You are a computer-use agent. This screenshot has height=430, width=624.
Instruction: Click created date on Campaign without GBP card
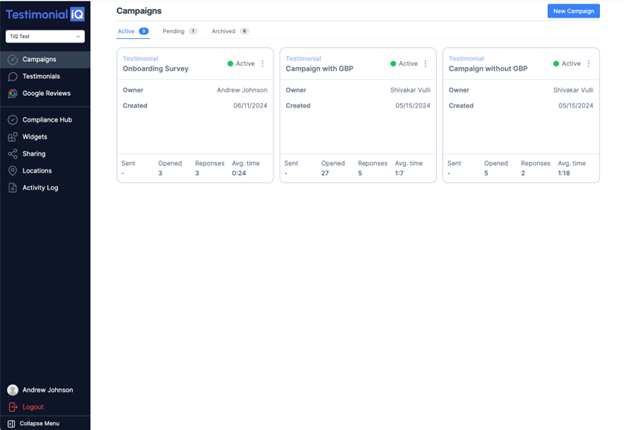pyautogui.click(x=576, y=106)
